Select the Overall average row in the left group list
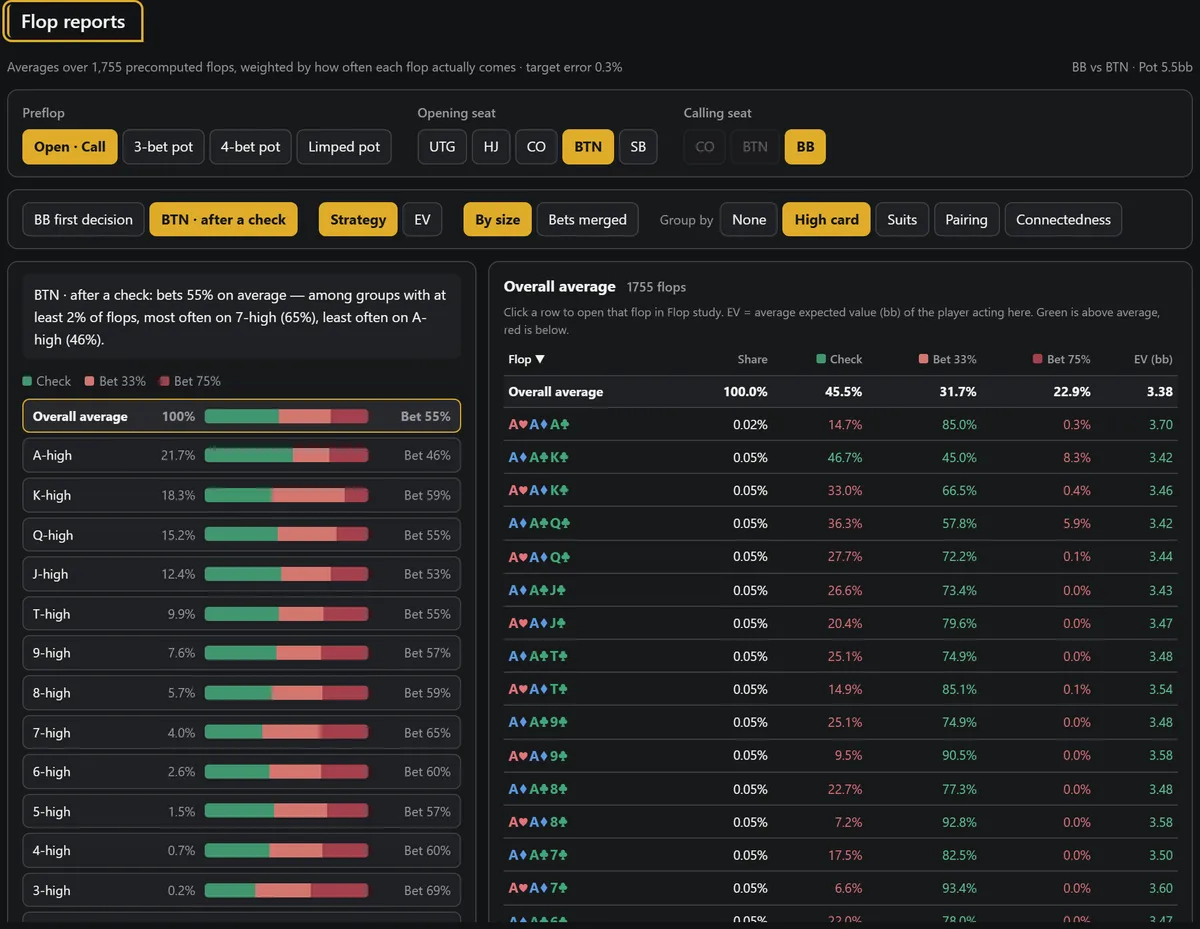This screenshot has width=1200, height=929. (241, 416)
